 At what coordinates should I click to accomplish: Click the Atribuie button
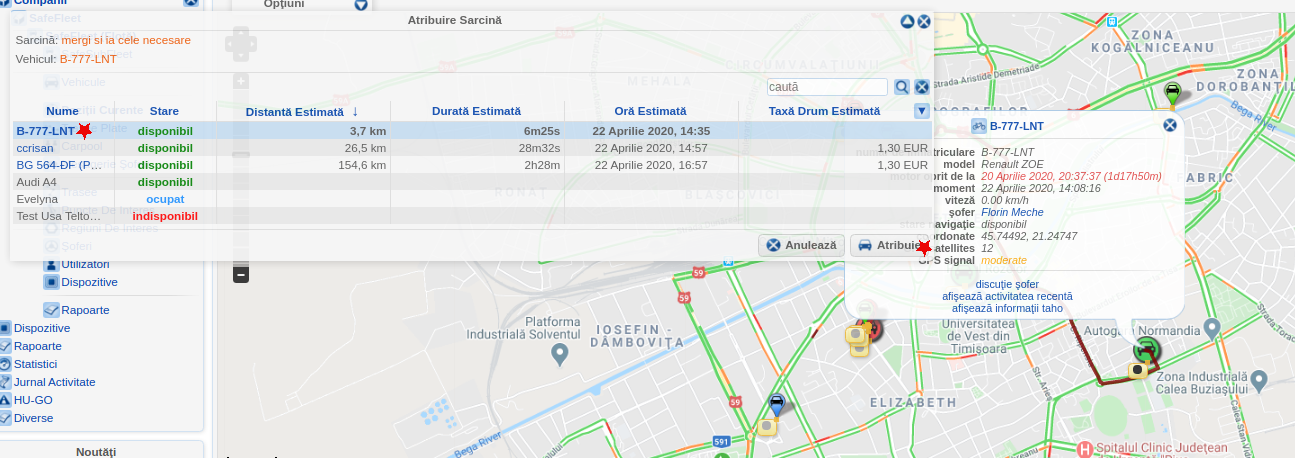[x=889, y=245]
